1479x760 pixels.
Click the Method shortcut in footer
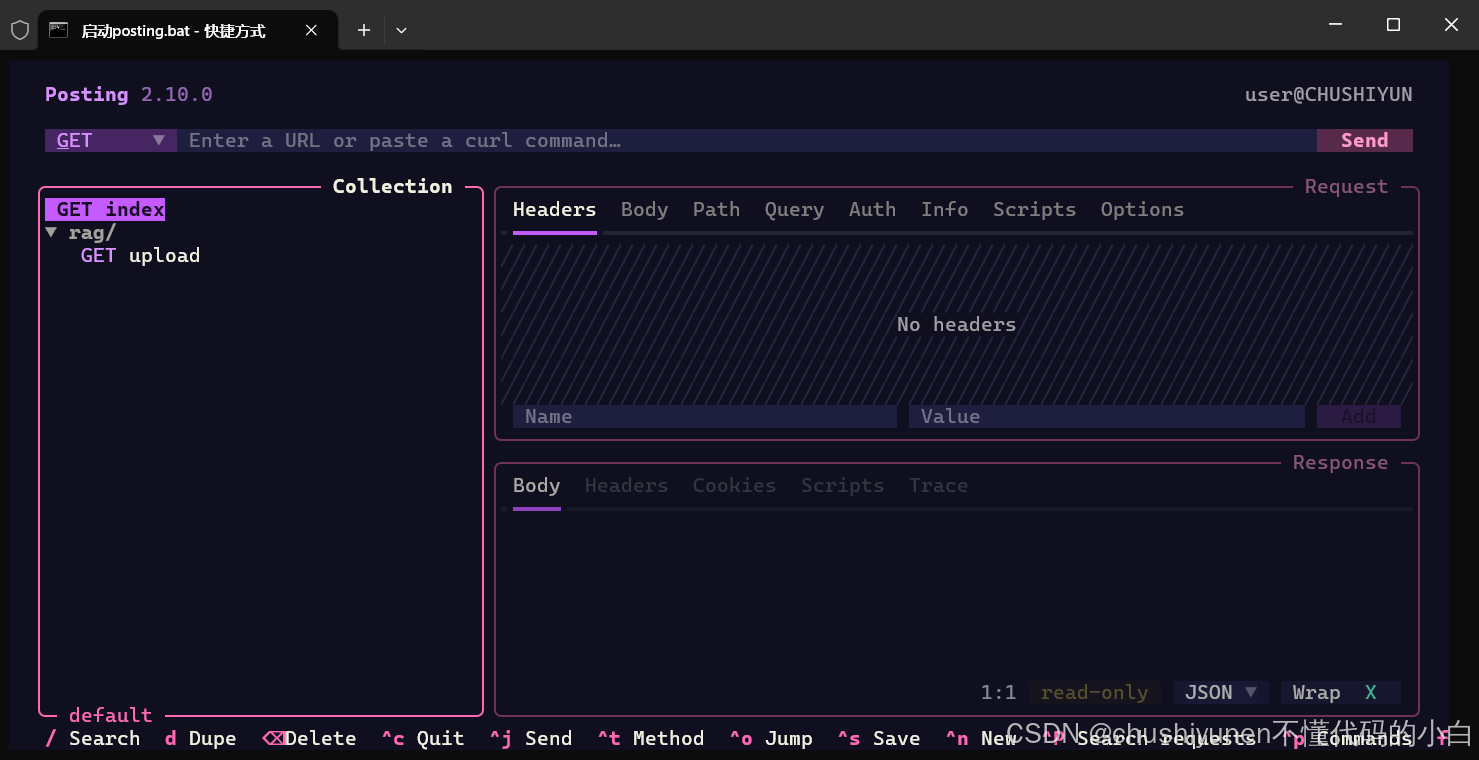click(x=650, y=738)
